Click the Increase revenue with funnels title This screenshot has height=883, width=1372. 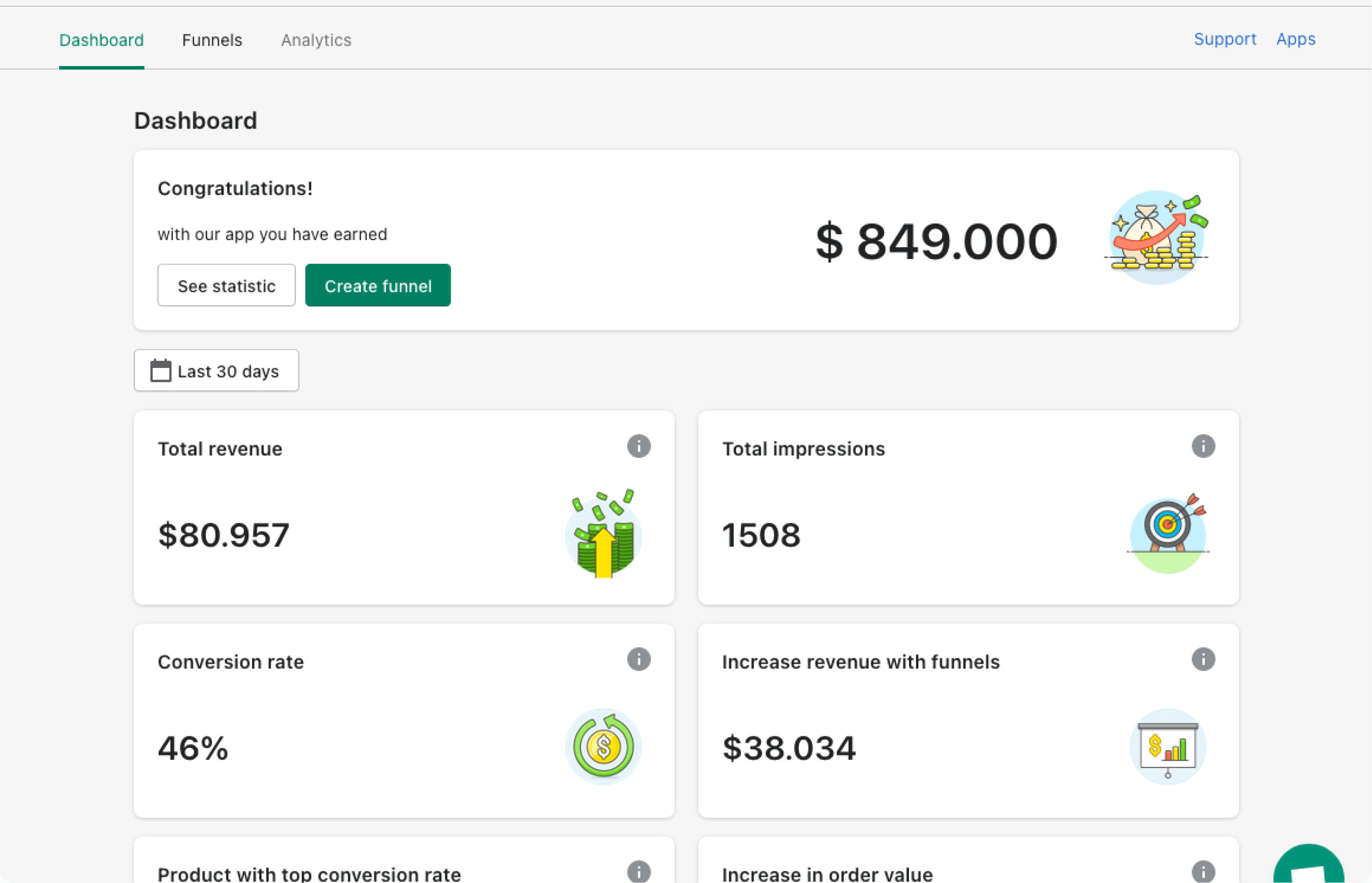pos(861,662)
